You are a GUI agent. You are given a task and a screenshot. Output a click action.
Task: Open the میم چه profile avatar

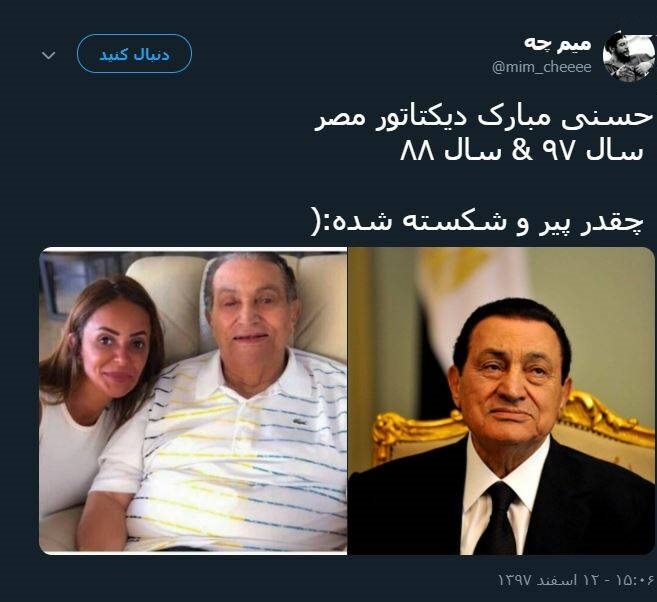629,56
